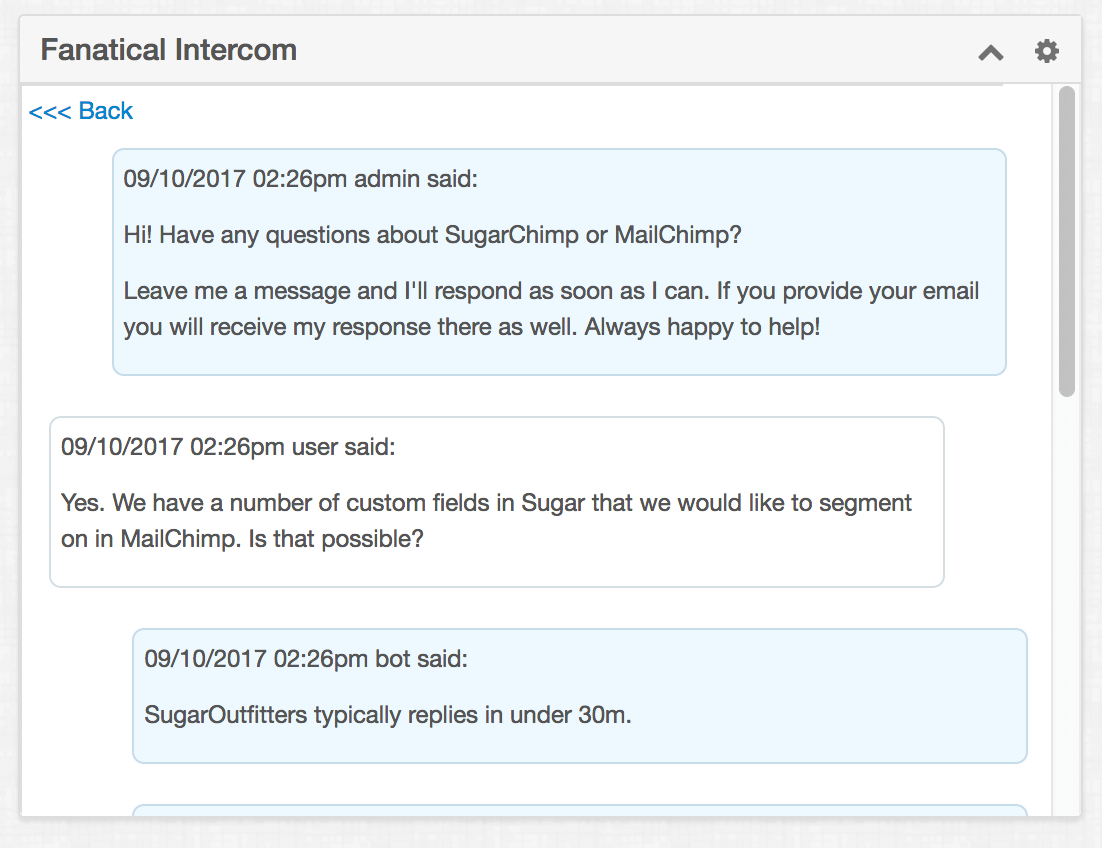Click the text about SugarChimp or MailChimp
1102x848 pixels.
(x=432, y=235)
